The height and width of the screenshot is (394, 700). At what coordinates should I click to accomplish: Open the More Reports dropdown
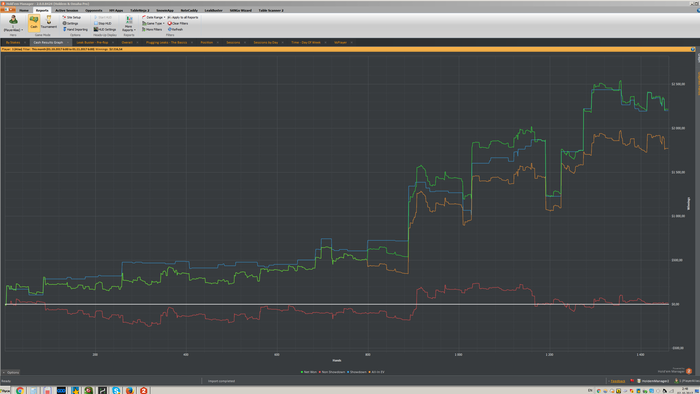pos(129,24)
